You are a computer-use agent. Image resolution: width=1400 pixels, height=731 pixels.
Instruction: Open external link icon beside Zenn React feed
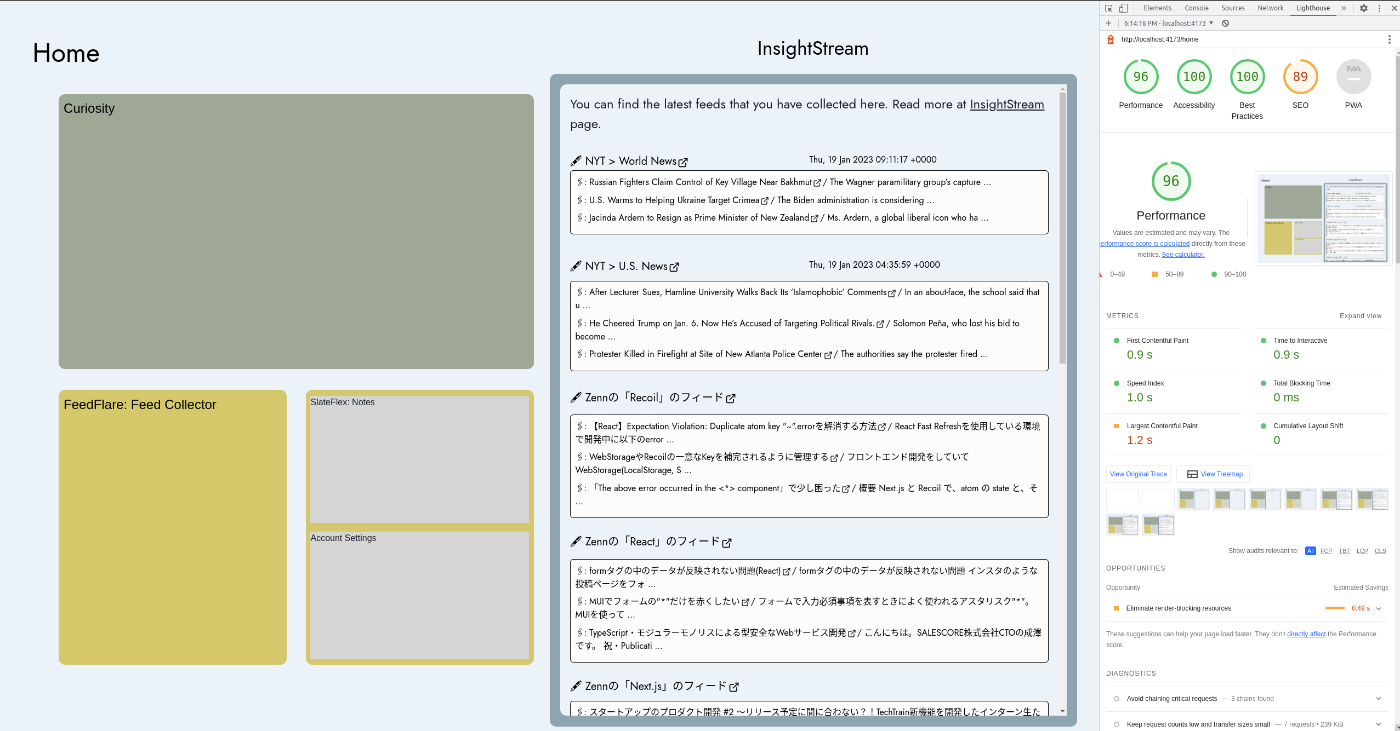727,543
